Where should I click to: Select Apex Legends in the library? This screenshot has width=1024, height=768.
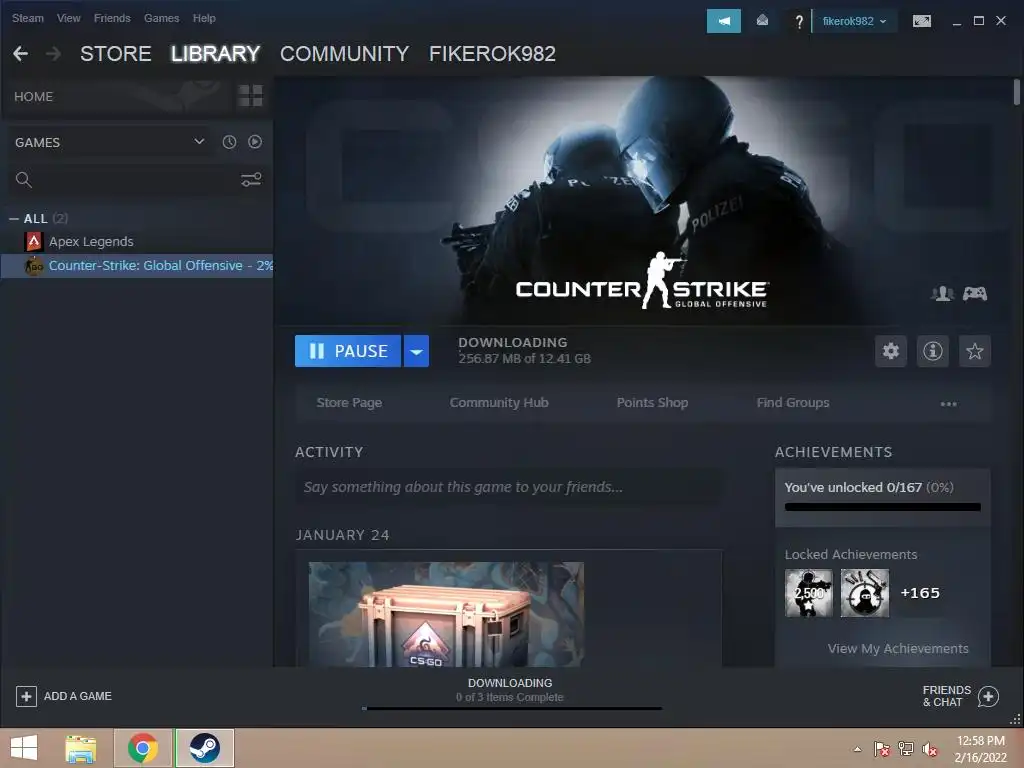pyautogui.click(x=91, y=242)
